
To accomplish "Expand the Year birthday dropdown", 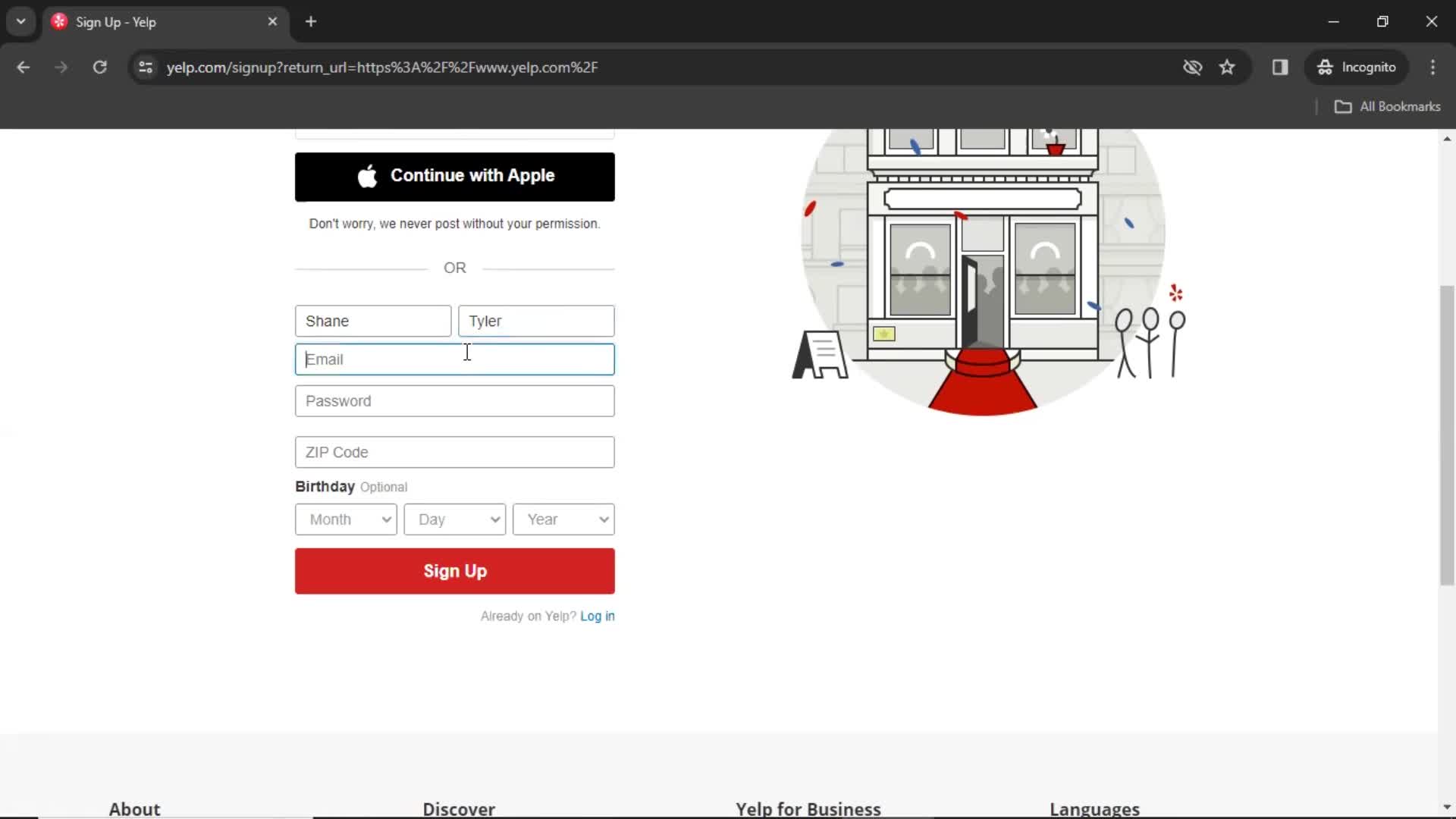I will (x=564, y=519).
